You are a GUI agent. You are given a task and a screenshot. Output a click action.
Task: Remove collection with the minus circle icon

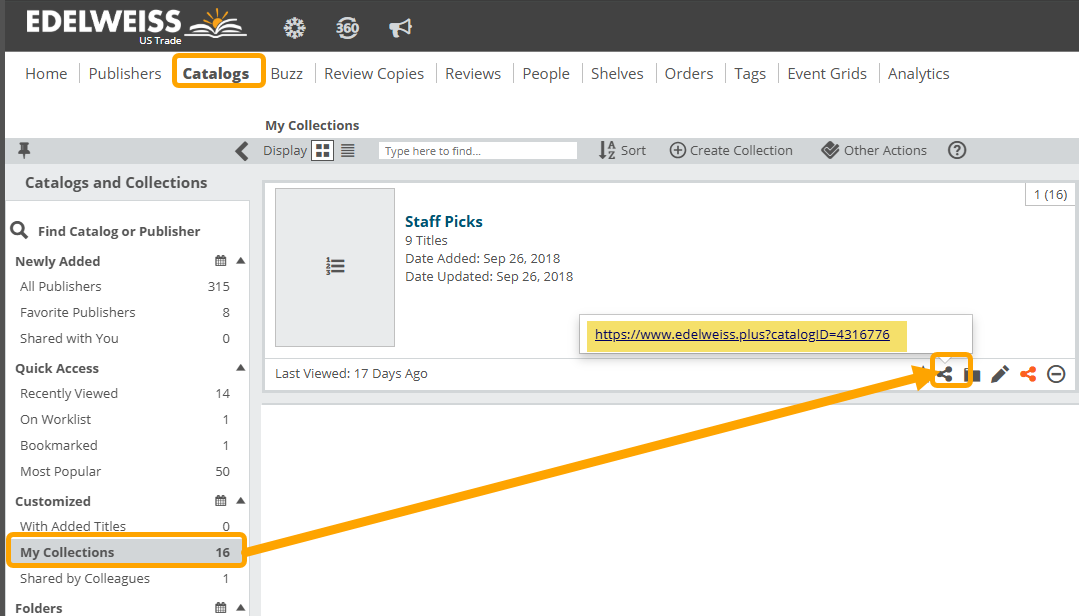[1056, 374]
